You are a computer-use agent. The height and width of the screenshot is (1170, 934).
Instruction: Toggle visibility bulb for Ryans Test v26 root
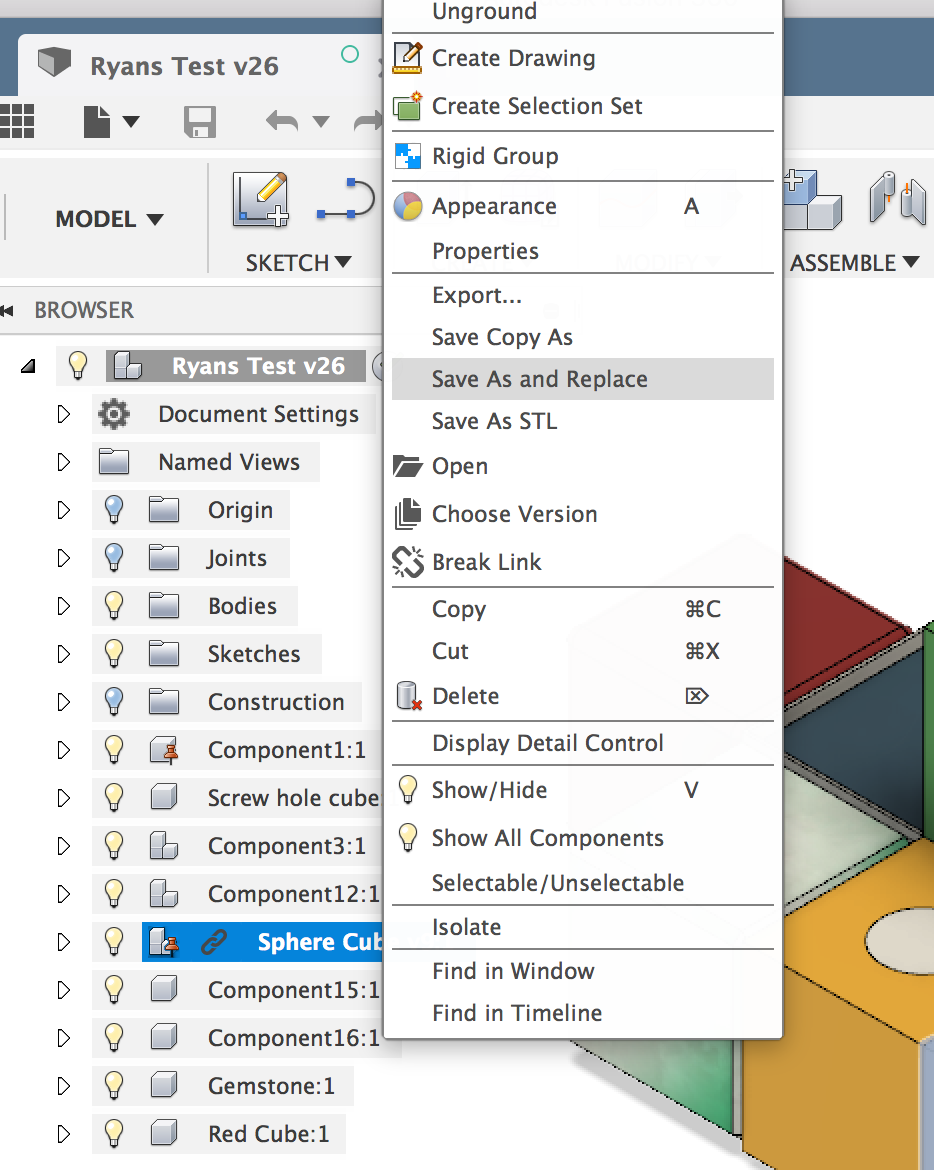78,366
